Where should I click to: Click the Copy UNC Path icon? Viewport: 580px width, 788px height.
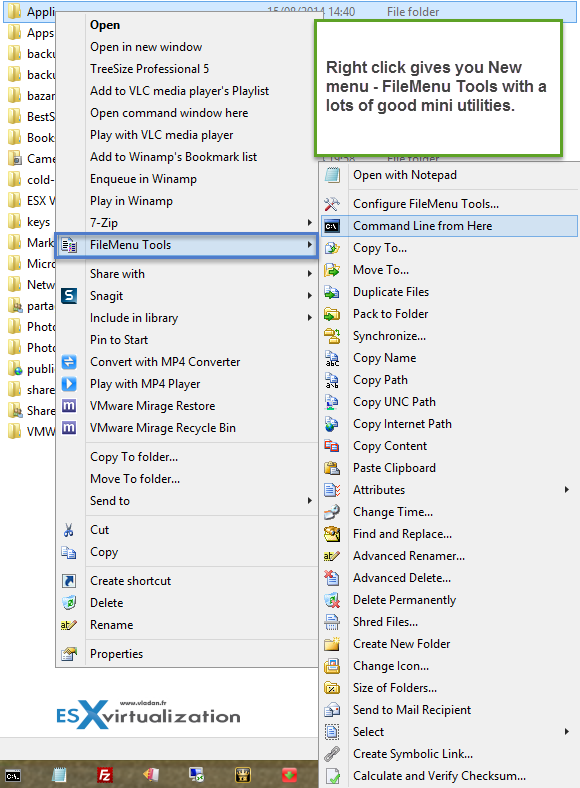(332, 403)
